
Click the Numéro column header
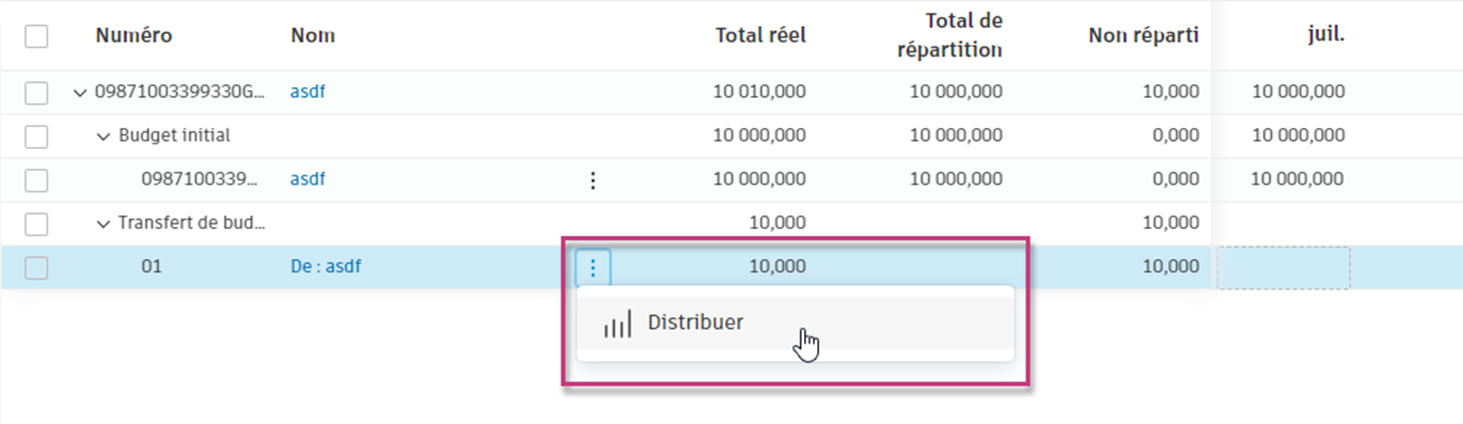click(x=134, y=36)
